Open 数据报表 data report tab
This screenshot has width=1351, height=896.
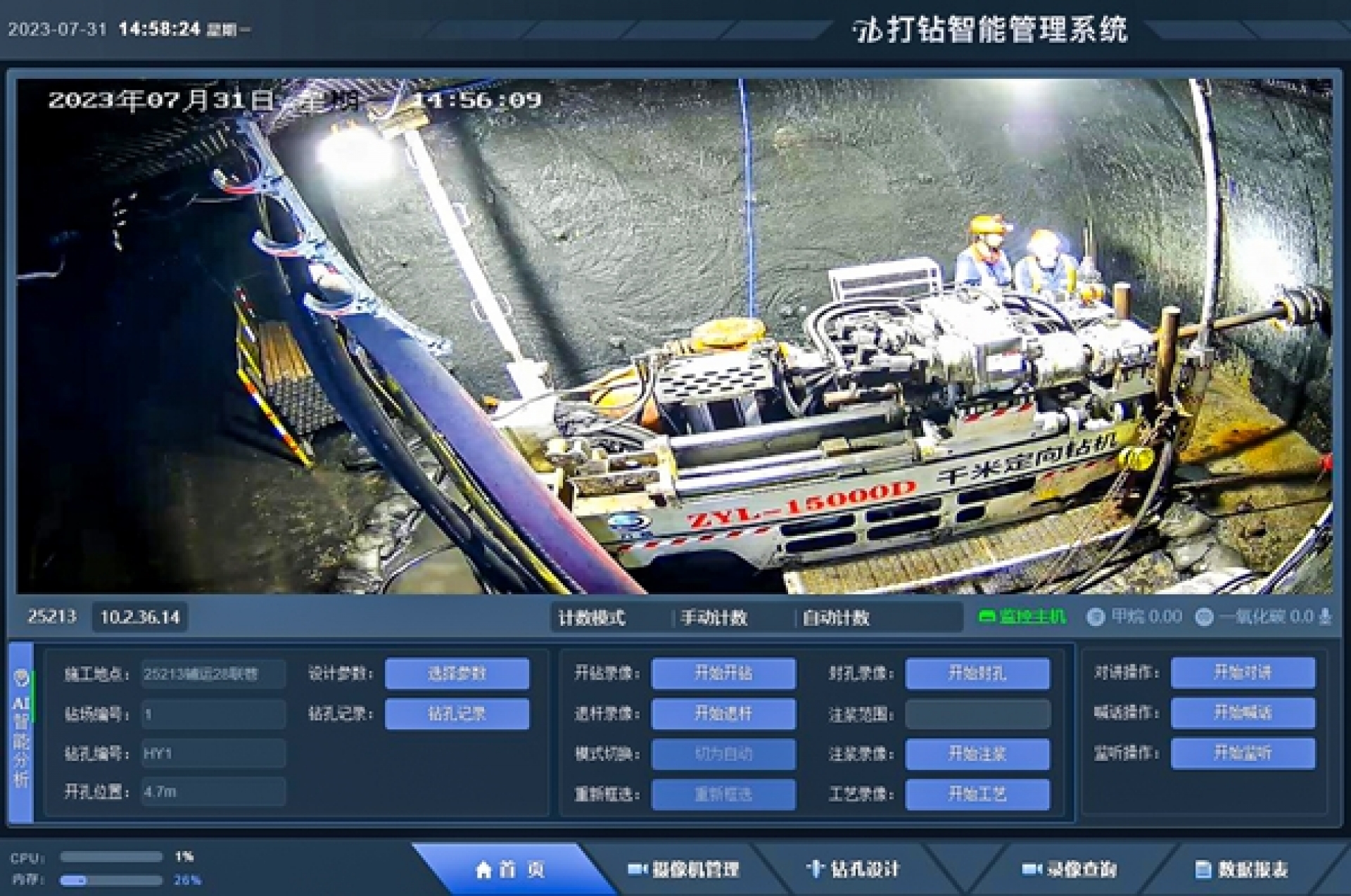click(x=1243, y=870)
